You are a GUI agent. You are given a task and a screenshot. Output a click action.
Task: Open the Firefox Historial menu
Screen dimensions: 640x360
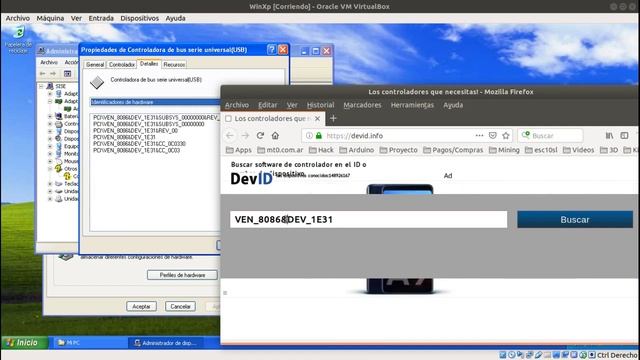click(320, 105)
